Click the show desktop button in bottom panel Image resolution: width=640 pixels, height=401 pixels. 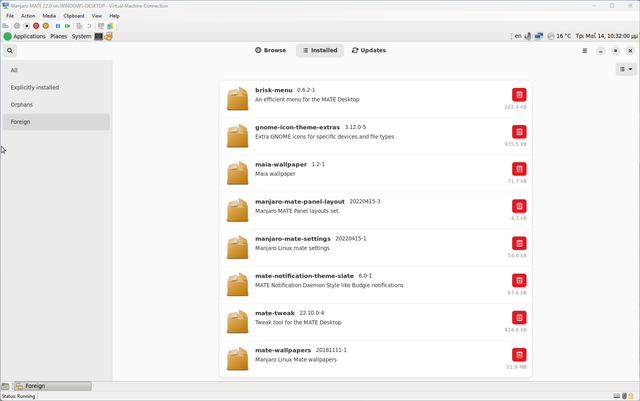pyautogui.click(x=5, y=386)
